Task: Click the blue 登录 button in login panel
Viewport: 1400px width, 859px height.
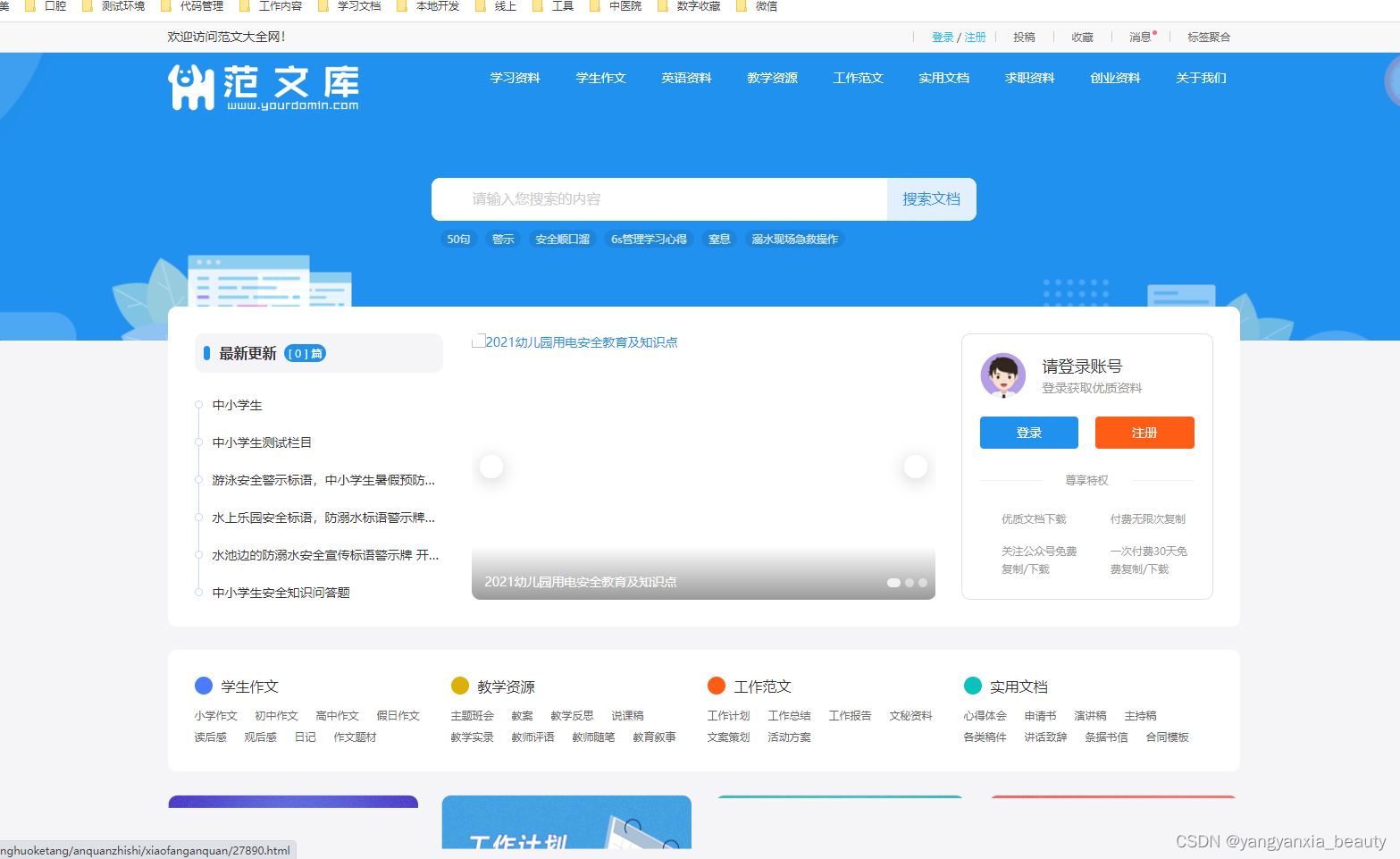Action: (1028, 433)
